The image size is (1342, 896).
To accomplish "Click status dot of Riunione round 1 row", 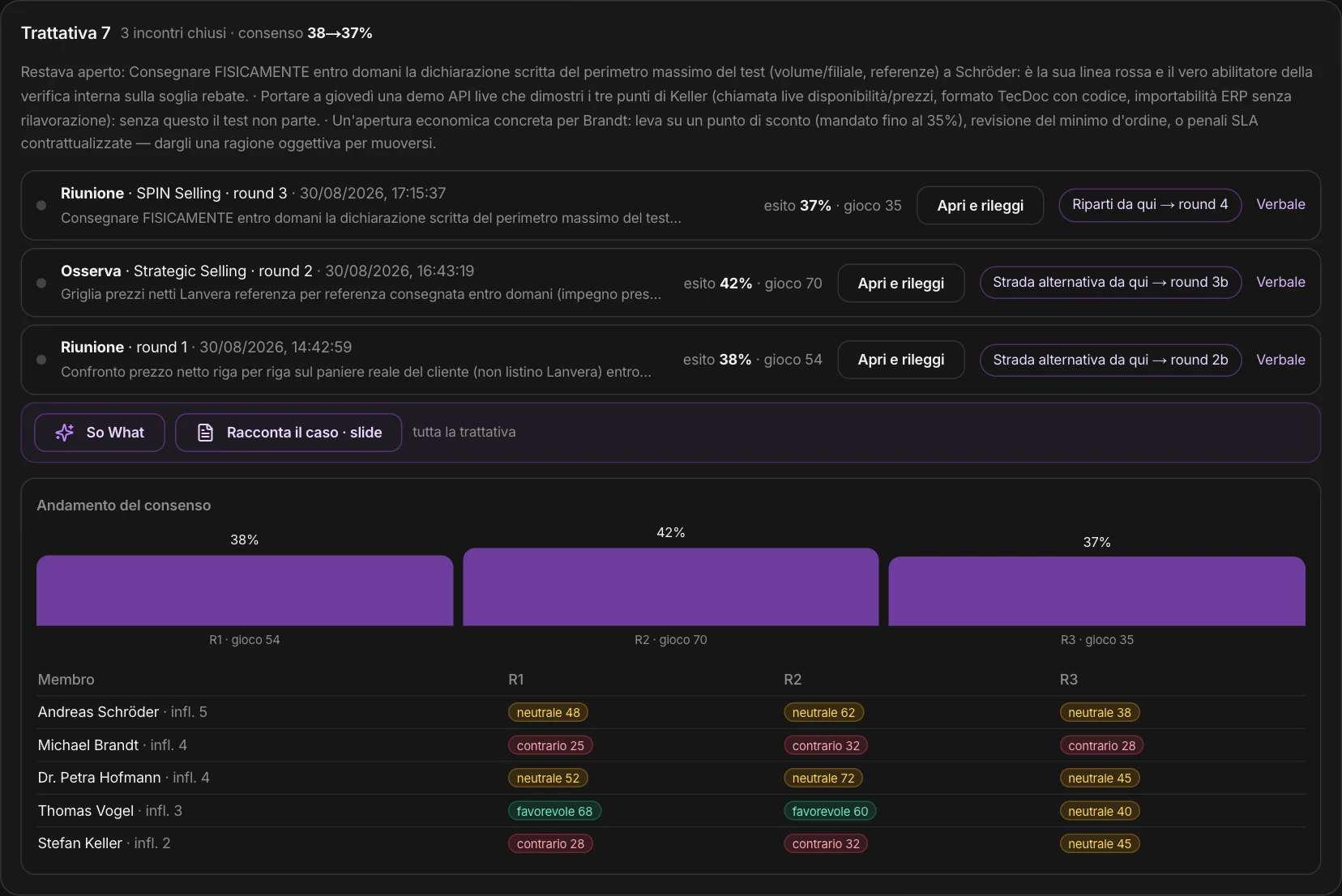I will pyautogui.click(x=41, y=360).
